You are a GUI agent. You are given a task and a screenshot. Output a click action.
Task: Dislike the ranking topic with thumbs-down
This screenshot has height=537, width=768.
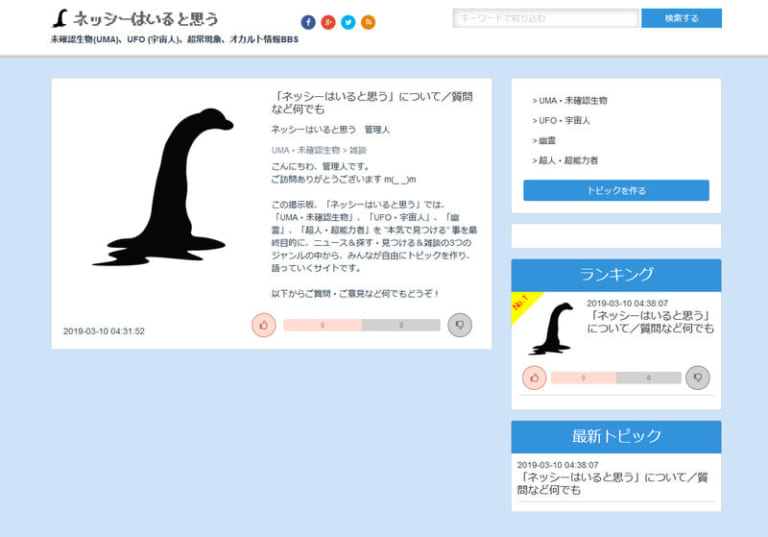coord(697,378)
